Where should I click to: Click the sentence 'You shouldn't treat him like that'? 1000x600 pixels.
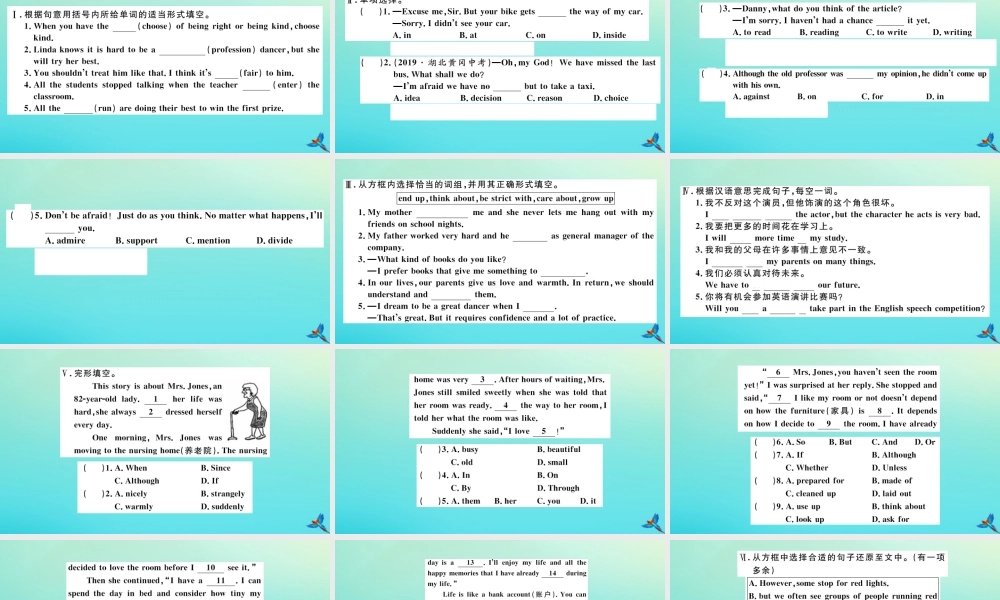coord(159,73)
